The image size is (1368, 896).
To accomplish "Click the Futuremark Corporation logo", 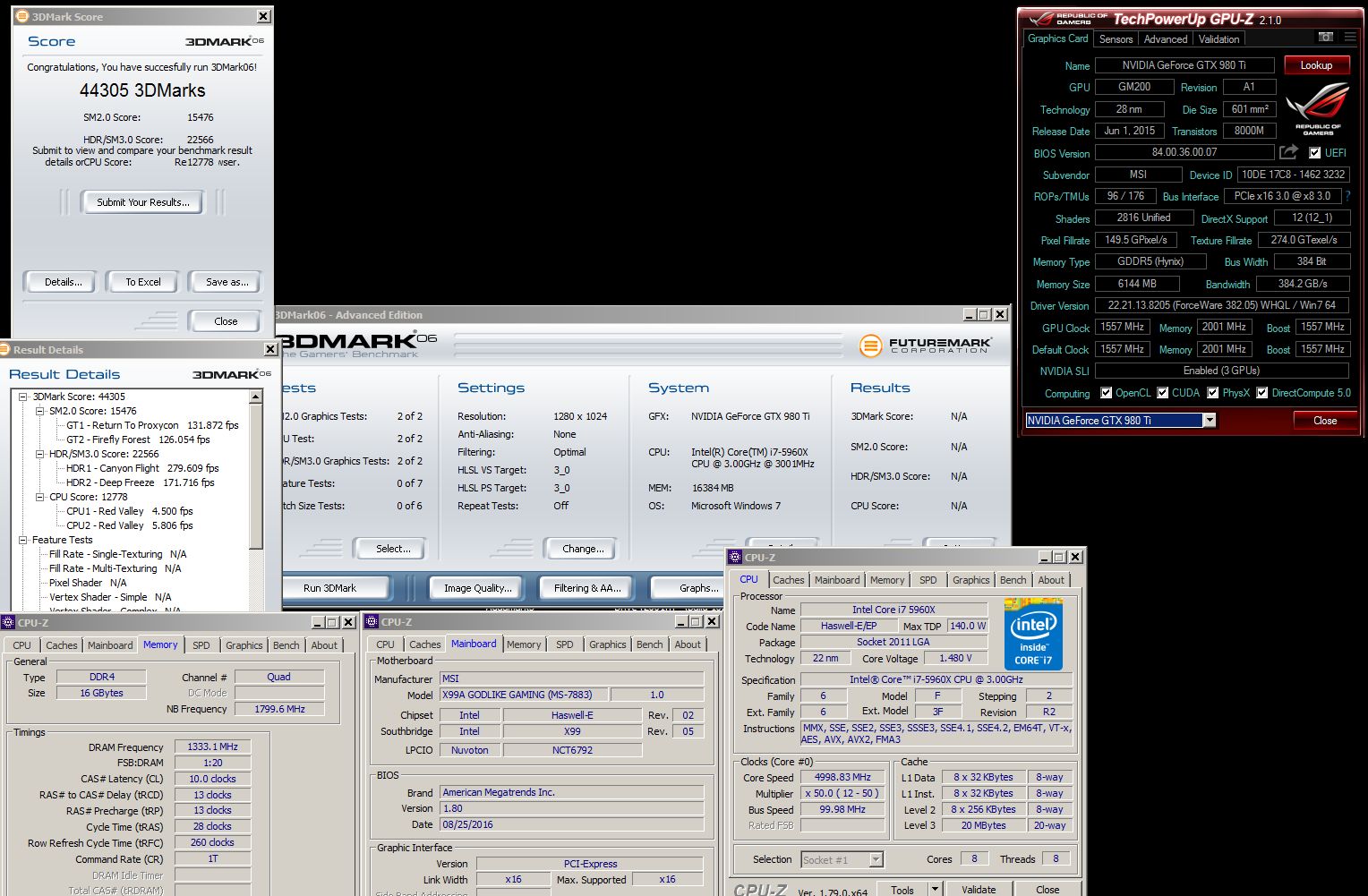I will (x=924, y=346).
